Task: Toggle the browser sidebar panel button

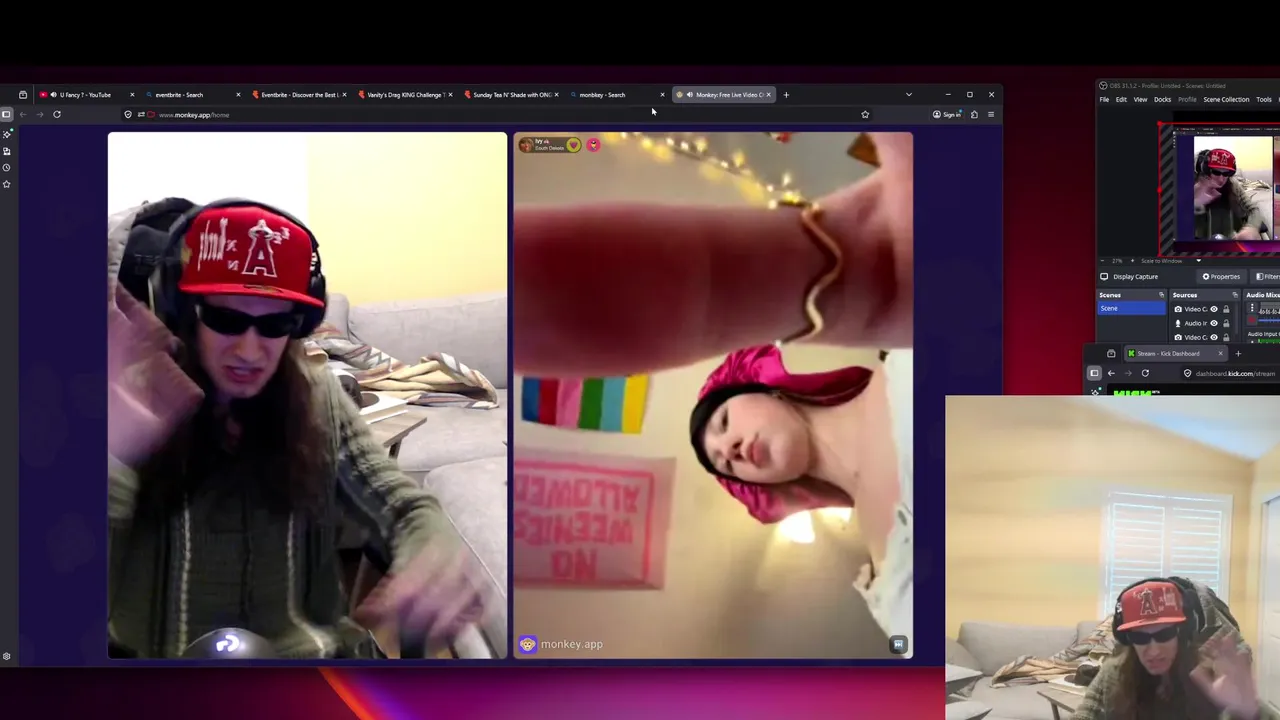Action: point(7,114)
